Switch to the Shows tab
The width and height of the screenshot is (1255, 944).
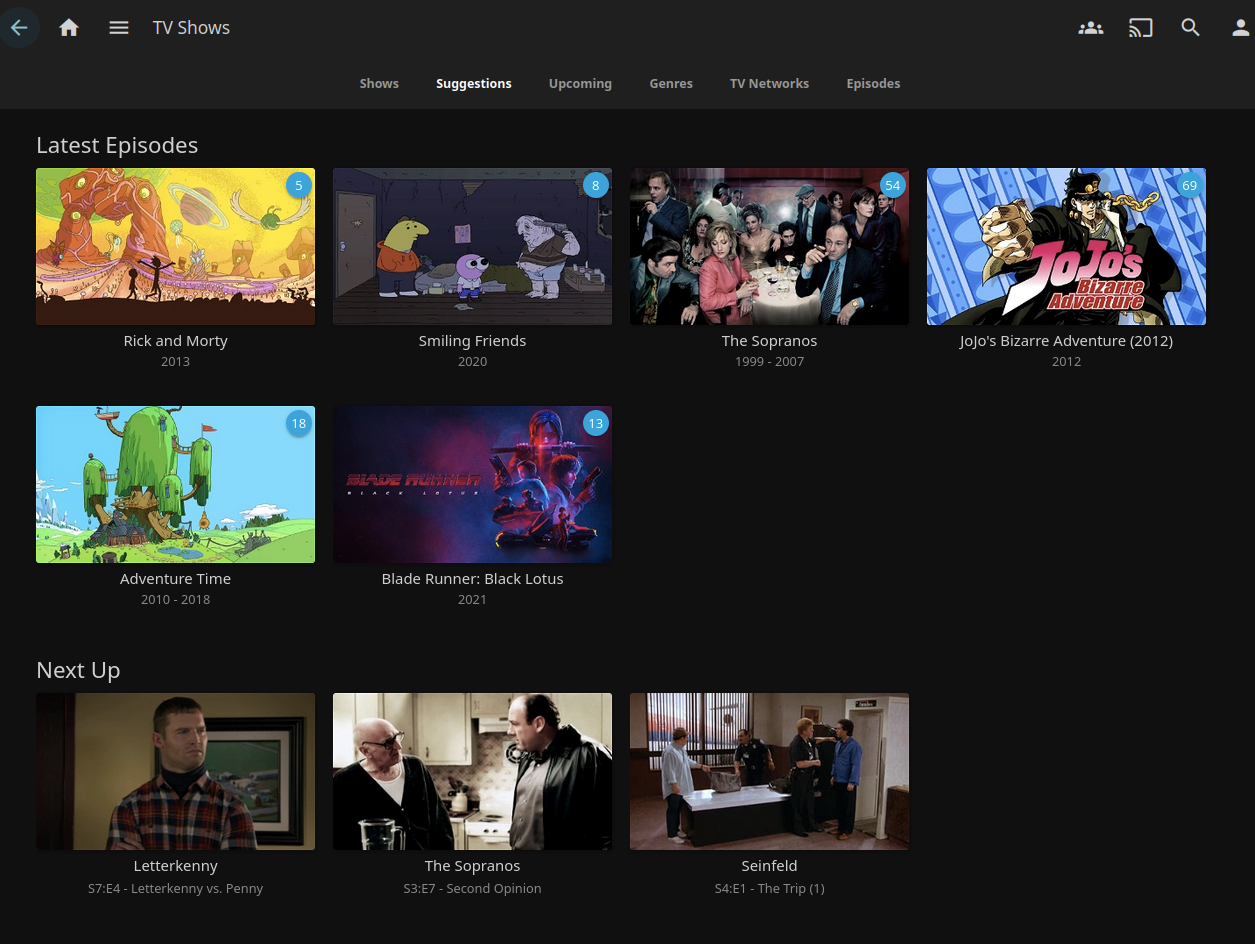click(379, 84)
